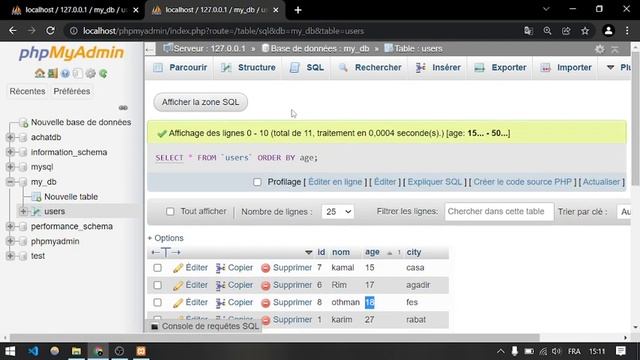Switch to the SQL tab
This screenshot has height=360, width=640.
(307, 68)
